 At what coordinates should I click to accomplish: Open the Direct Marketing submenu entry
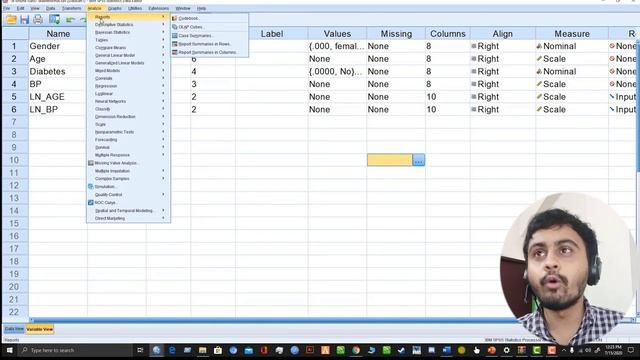128,218
